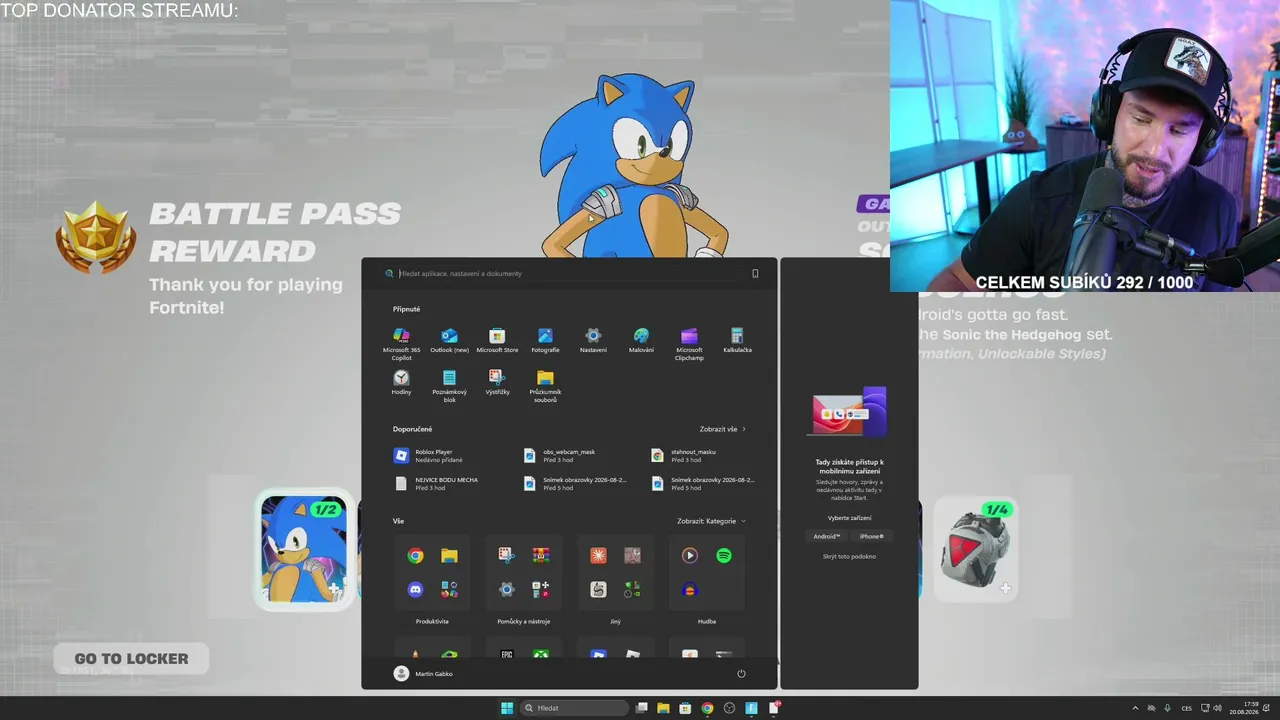Switch to Chrome on taskbar
Screen dimensions: 1280x720
point(707,708)
